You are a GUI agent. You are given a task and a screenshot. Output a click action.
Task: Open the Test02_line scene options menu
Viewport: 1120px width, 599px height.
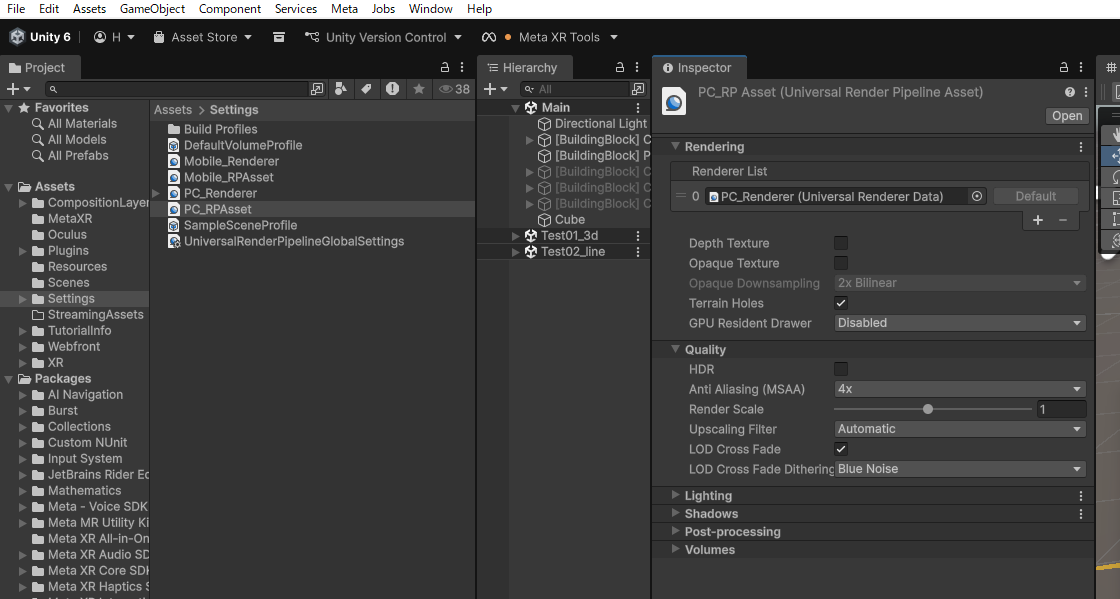[638, 252]
